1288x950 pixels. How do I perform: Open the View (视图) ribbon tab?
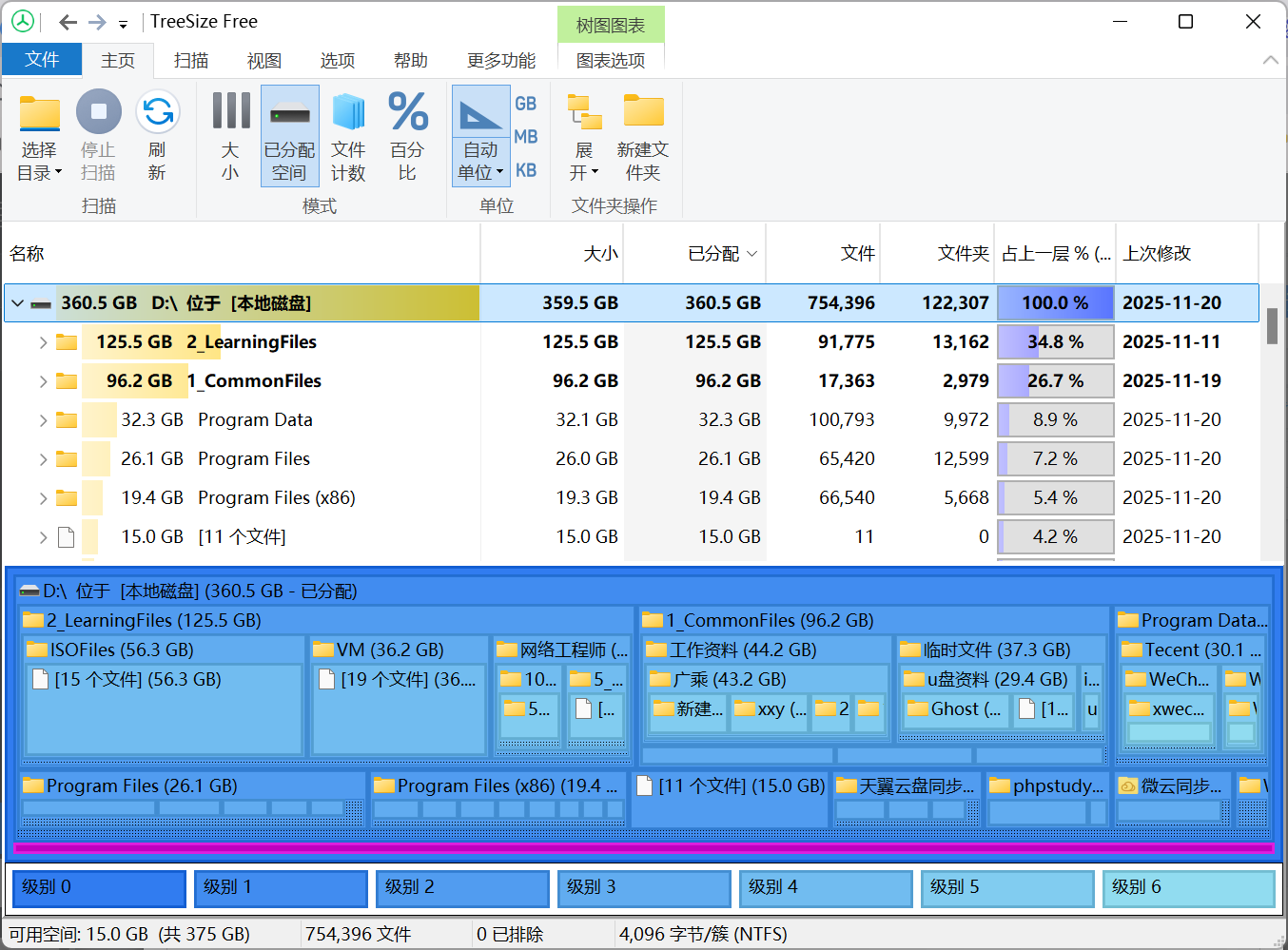(x=263, y=61)
